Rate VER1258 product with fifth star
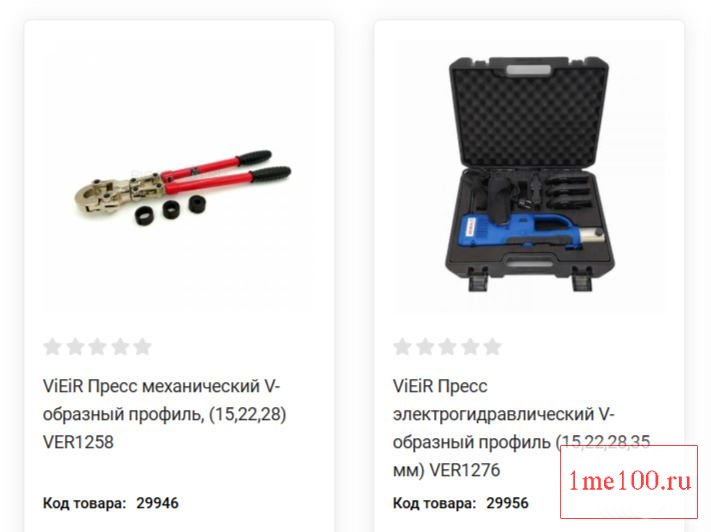 (x=142, y=347)
